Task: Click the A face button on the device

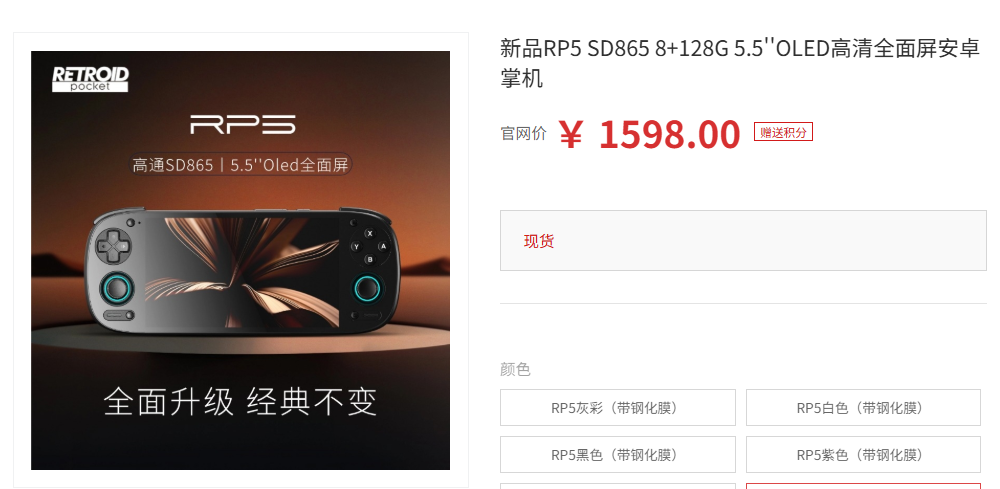Action: 383,247
